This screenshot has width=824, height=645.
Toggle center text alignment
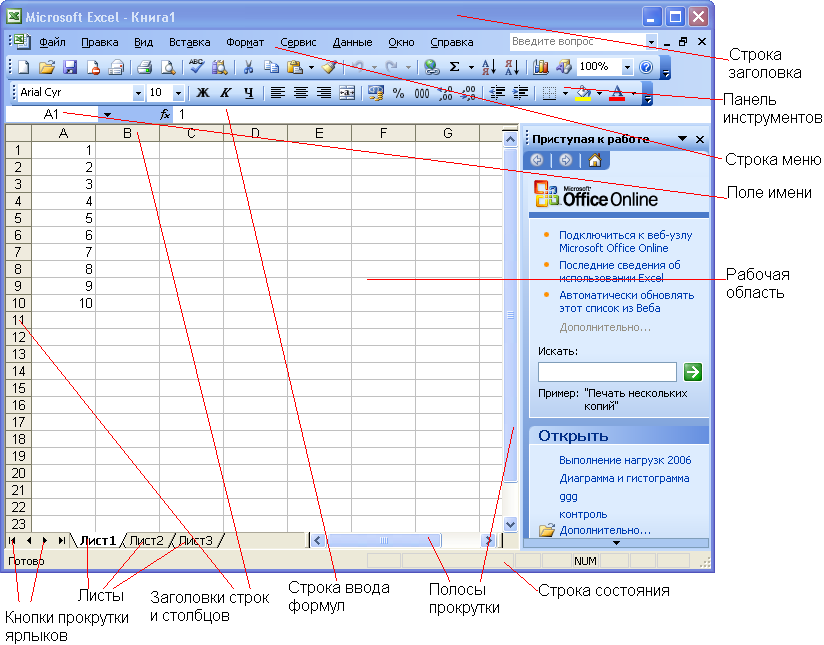[x=301, y=93]
